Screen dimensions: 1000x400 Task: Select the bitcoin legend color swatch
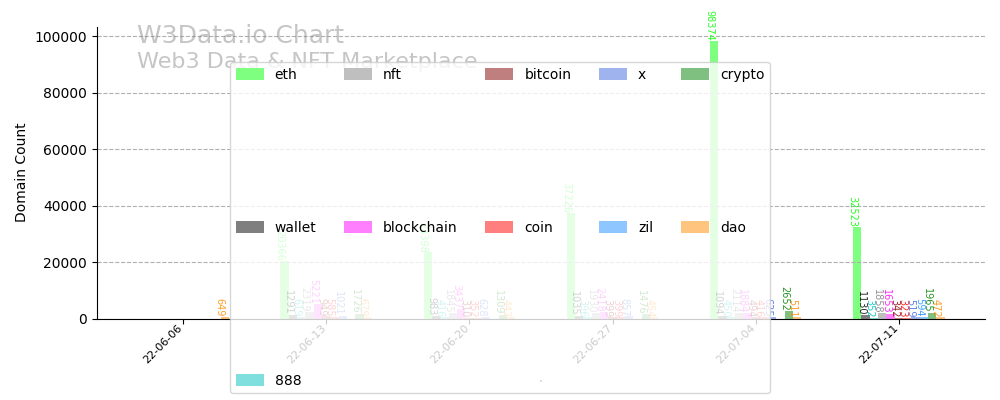(498, 74)
